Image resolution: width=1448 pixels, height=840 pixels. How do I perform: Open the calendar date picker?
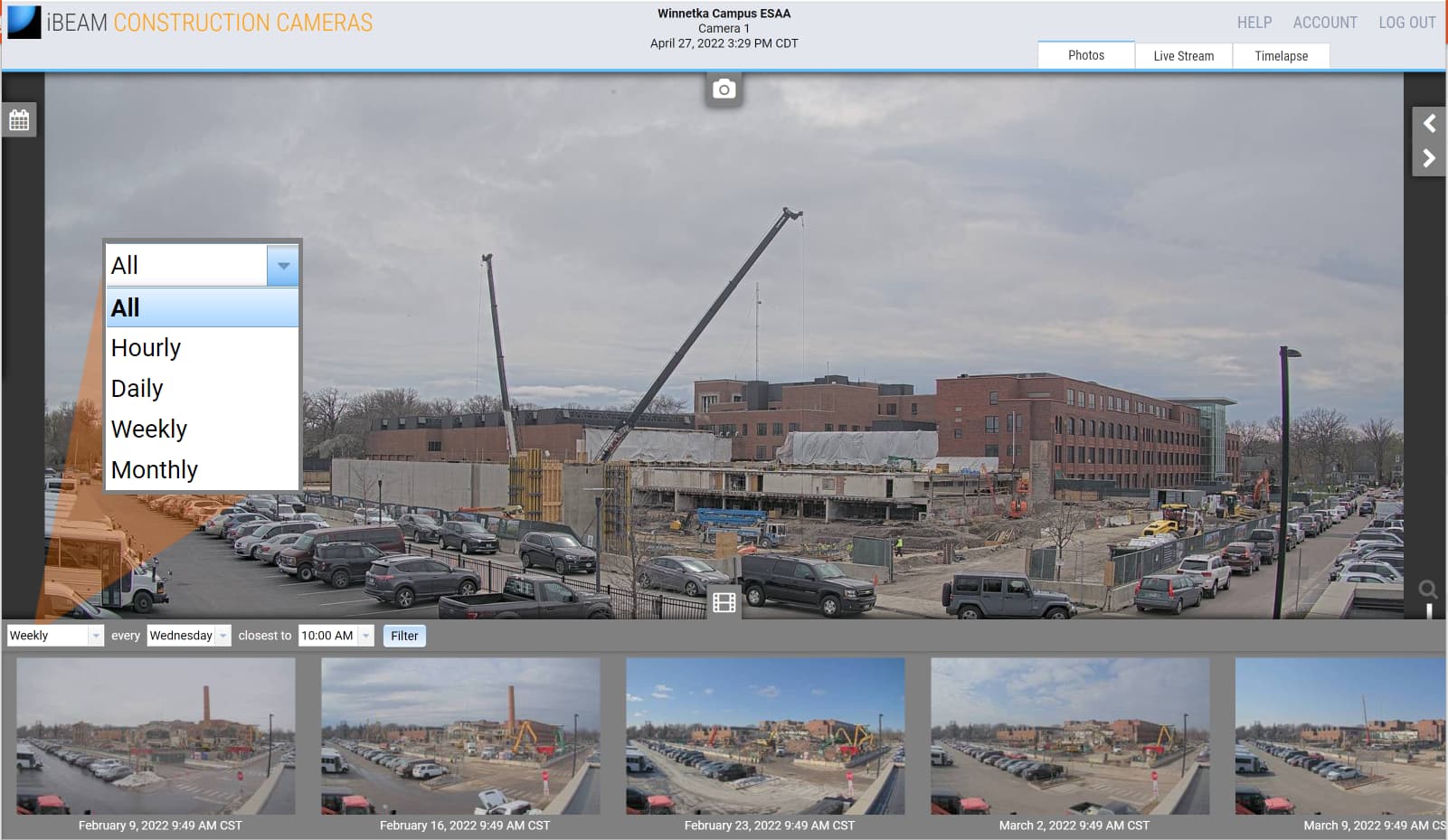[x=19, y=119]
